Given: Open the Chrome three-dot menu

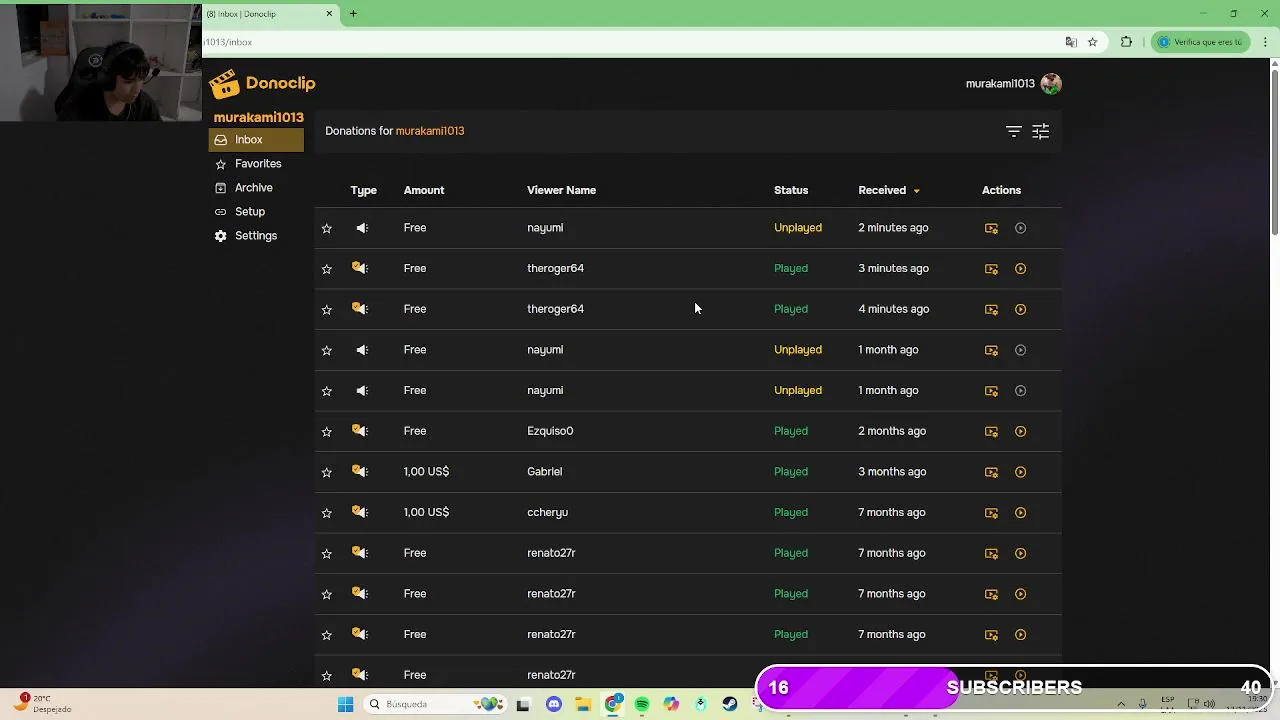Looking at the screenshot, I should click(x=1266, y=42).
